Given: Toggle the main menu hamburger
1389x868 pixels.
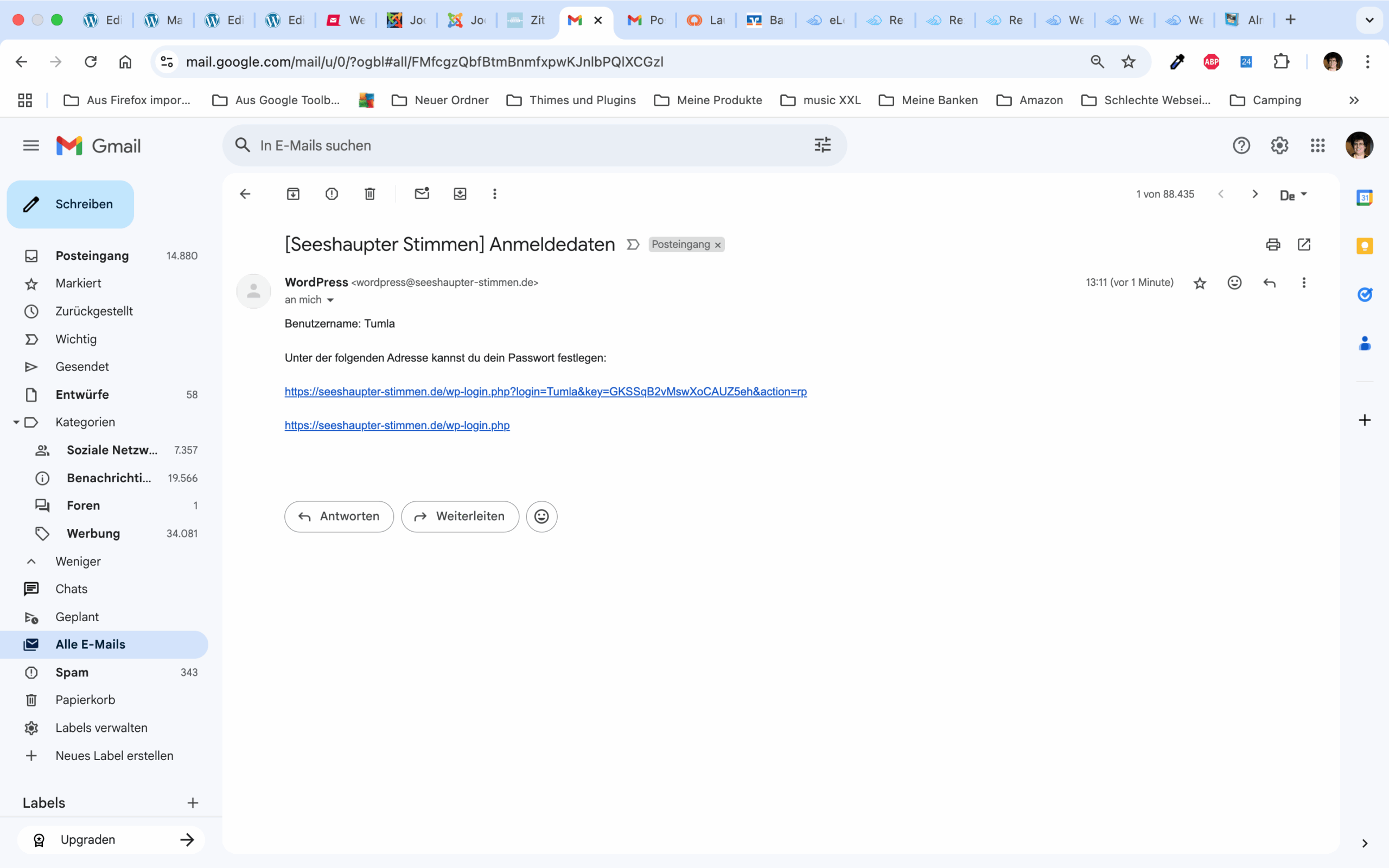Looking at the screenshot, I should [x=31, y=146].
